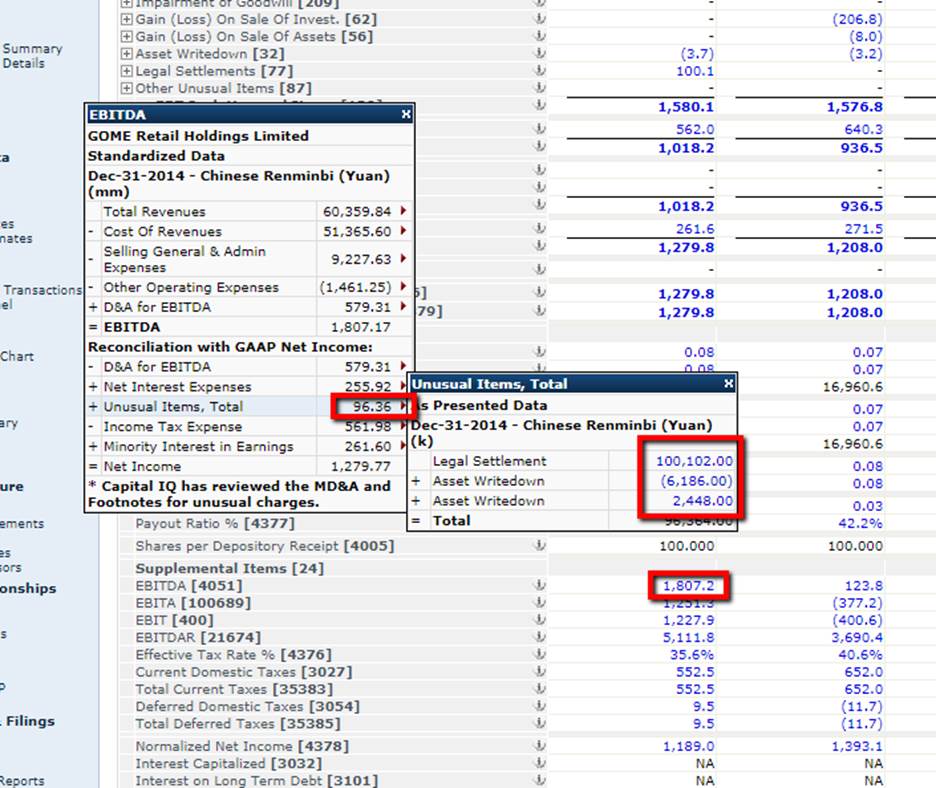Click the anchor icon in the EBIT [400] row
936x788 pixels.
point(539,620)
